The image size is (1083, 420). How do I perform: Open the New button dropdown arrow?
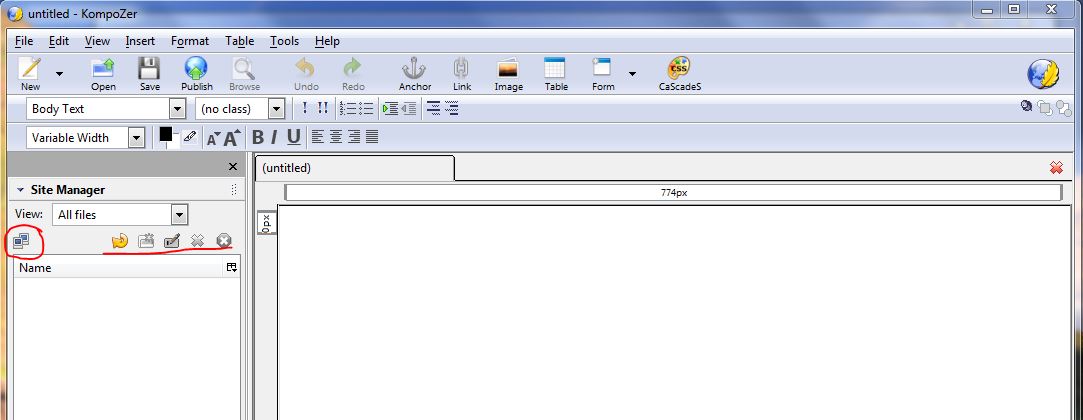59,74
